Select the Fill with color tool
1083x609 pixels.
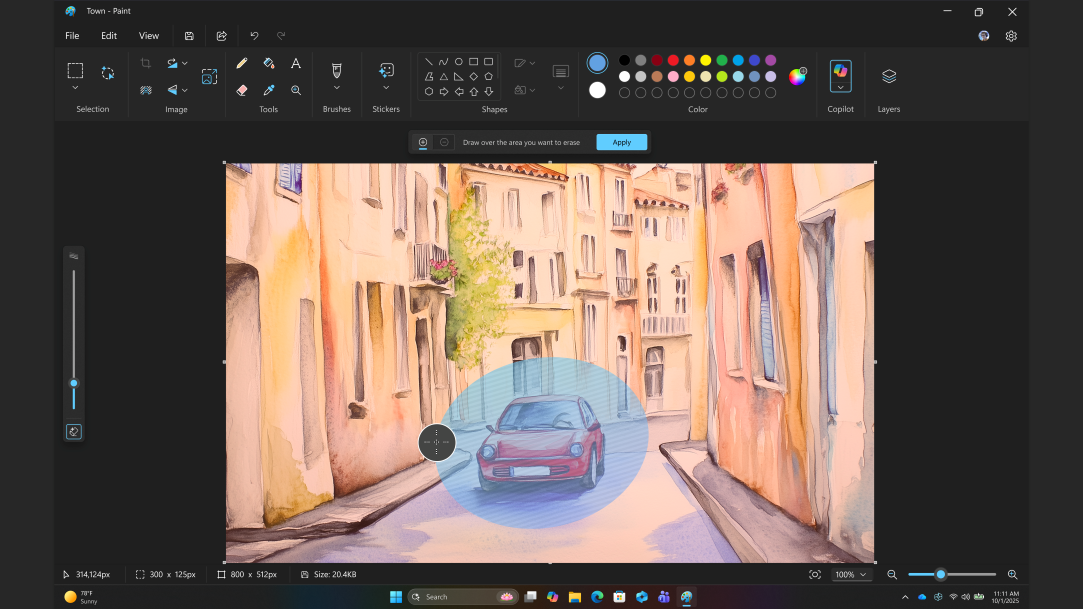coord(268,63)
